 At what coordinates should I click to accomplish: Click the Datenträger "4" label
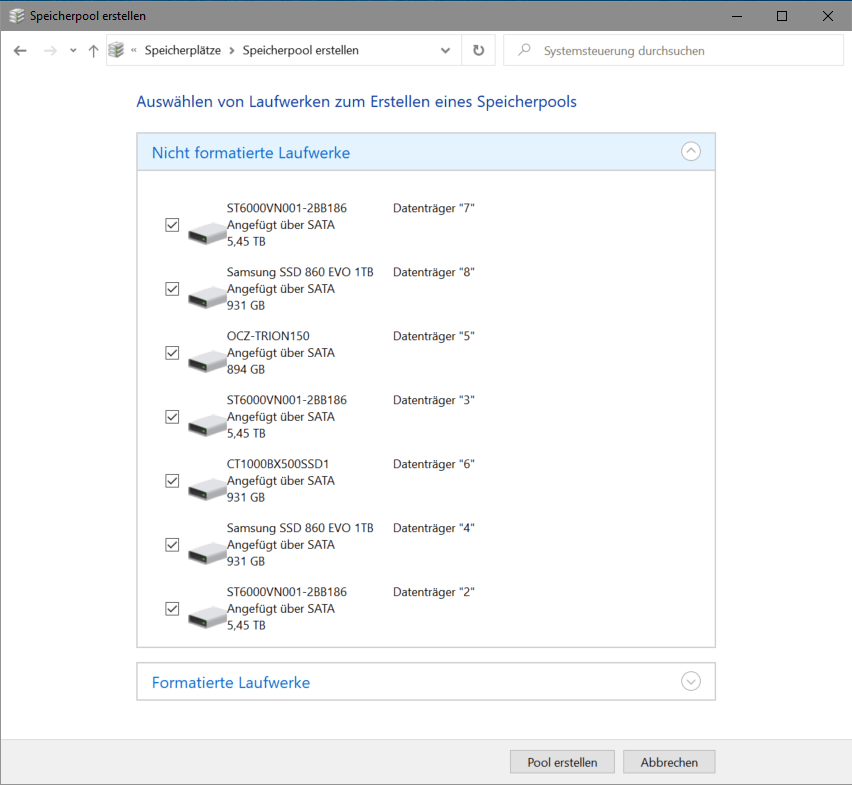click(x=434, y=528)
